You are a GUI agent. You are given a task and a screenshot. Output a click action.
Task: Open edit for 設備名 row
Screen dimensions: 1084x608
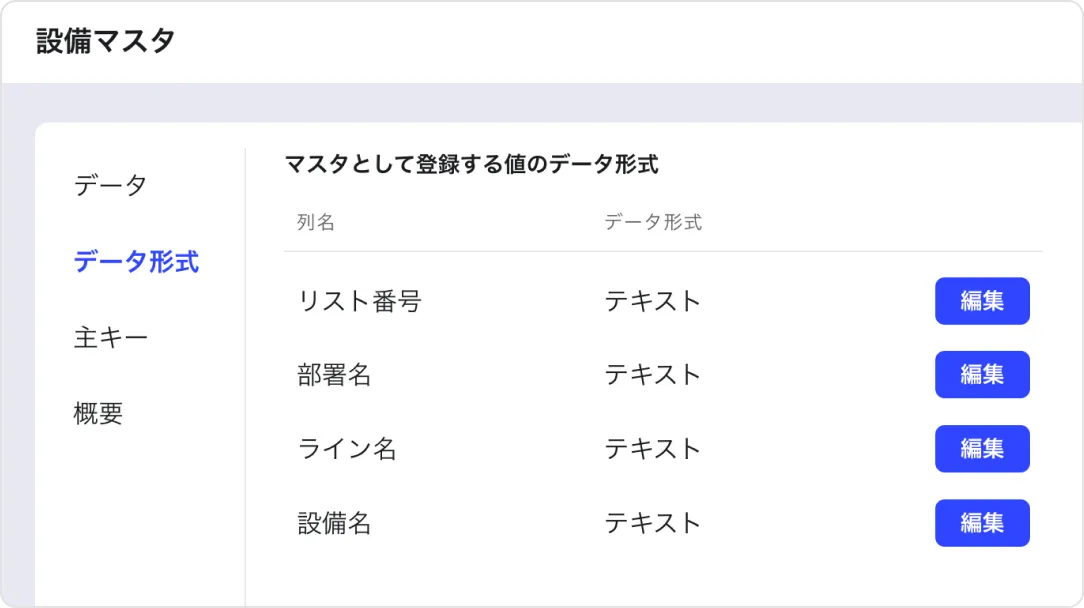coord(981,523)
